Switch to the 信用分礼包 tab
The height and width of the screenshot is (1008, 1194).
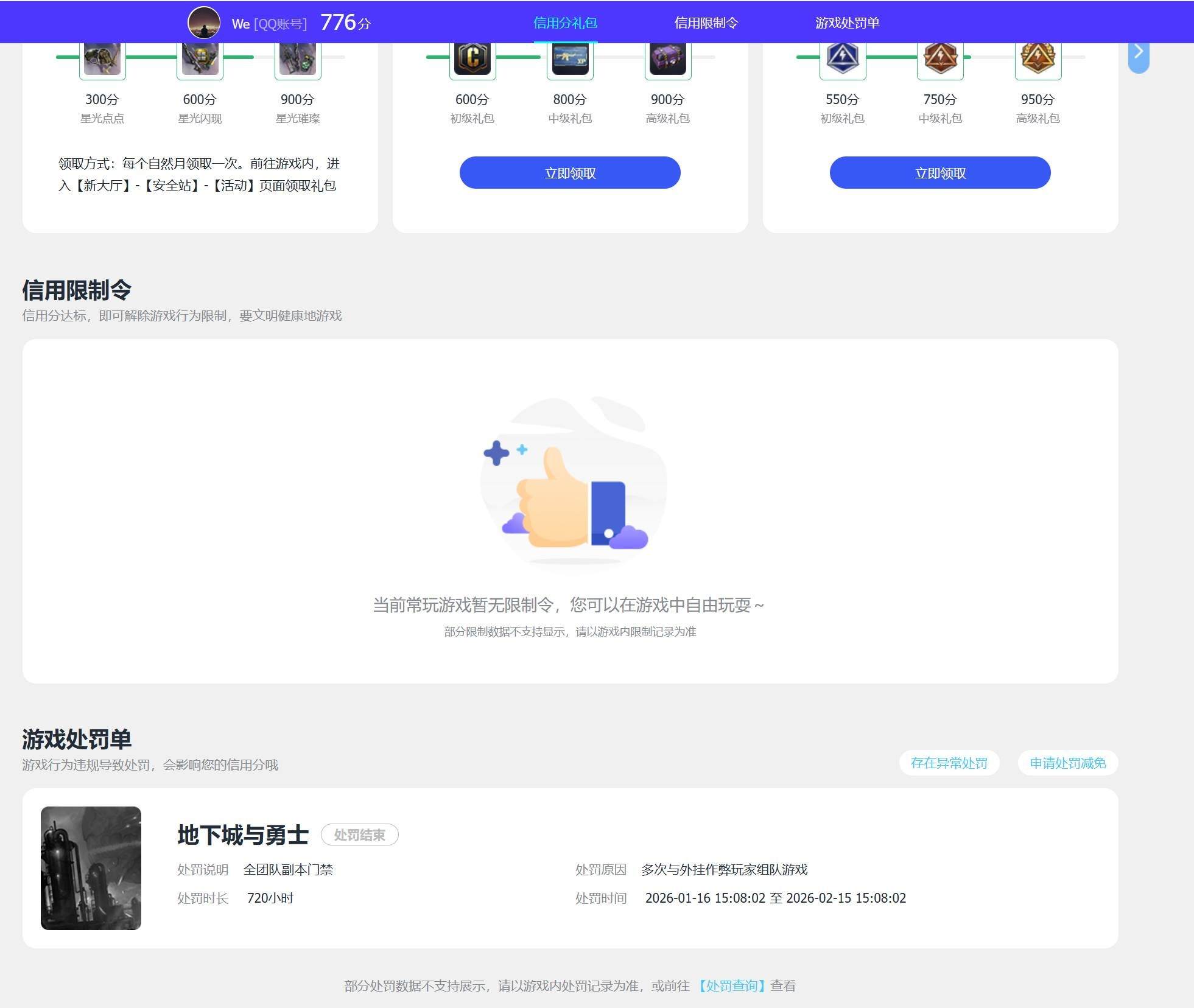coord(565,23)
